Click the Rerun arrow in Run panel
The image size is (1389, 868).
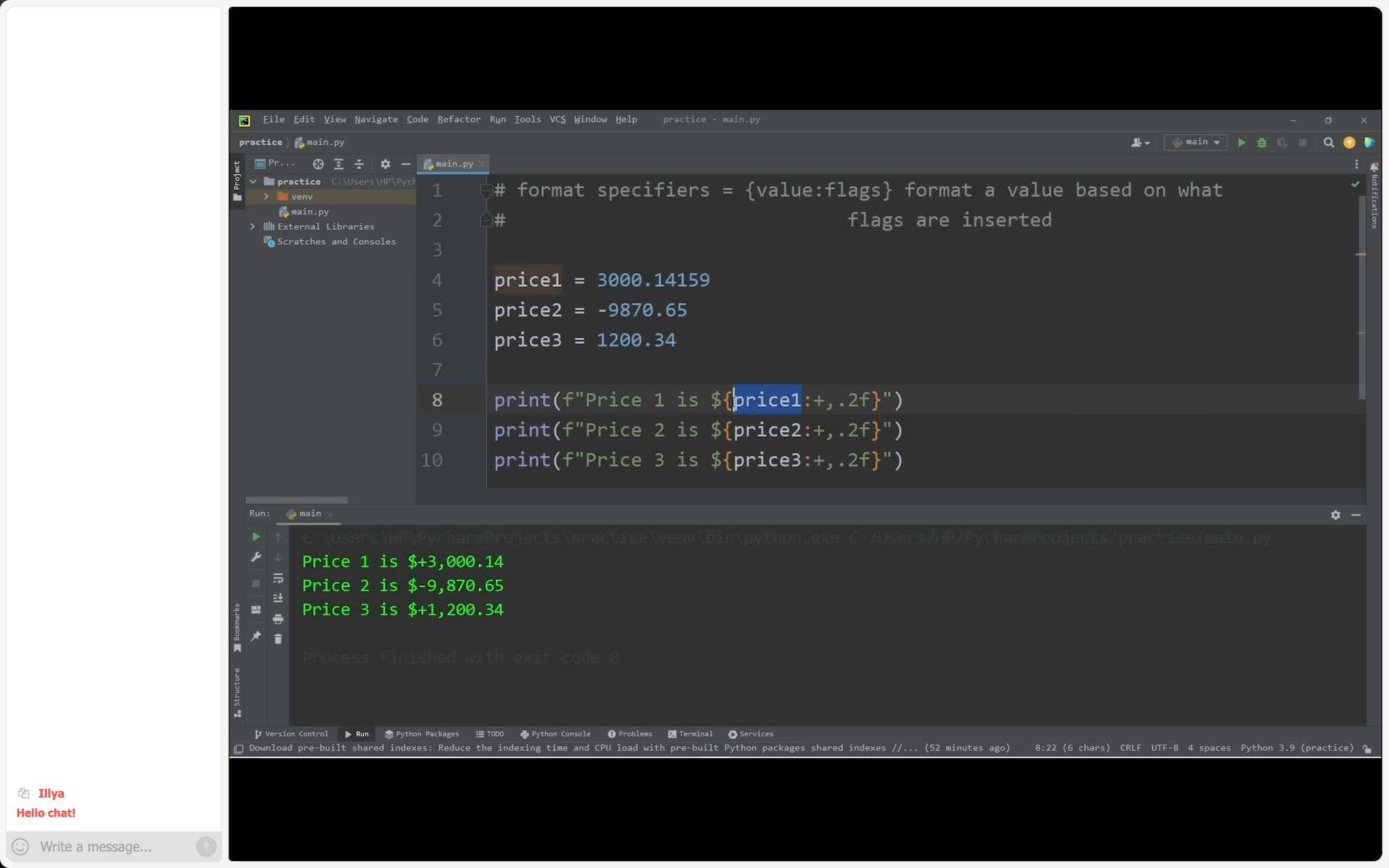pos(256,536)
